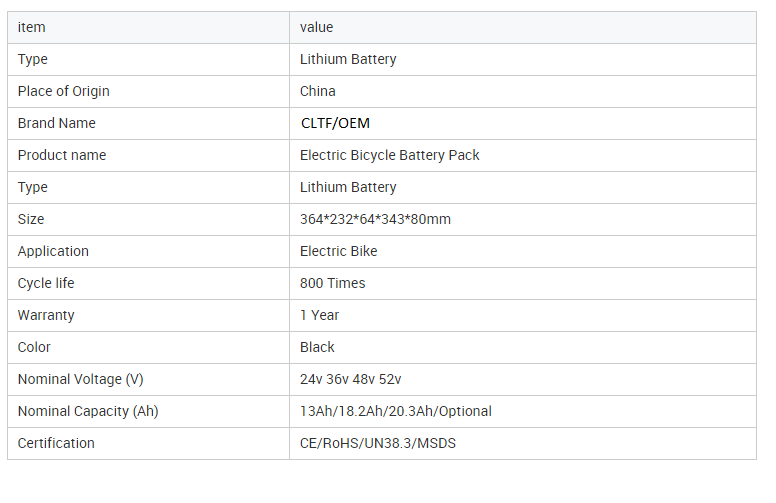Click "Electric Bicycle Battery Pack" text
Image resolution: width=776 pixels, height=503 pixels.
pos(390,155)
